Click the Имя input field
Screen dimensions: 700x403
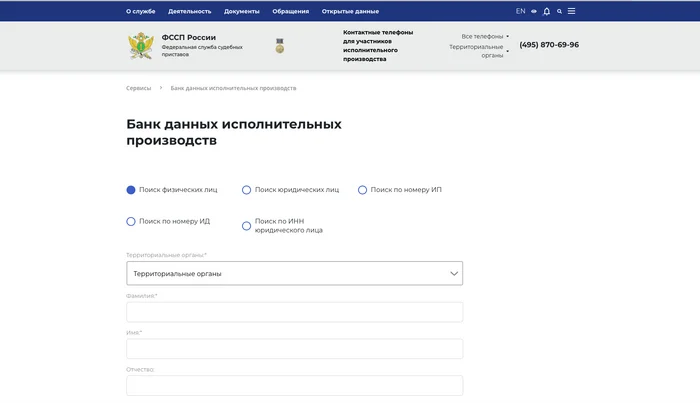[x=295, y=349]
